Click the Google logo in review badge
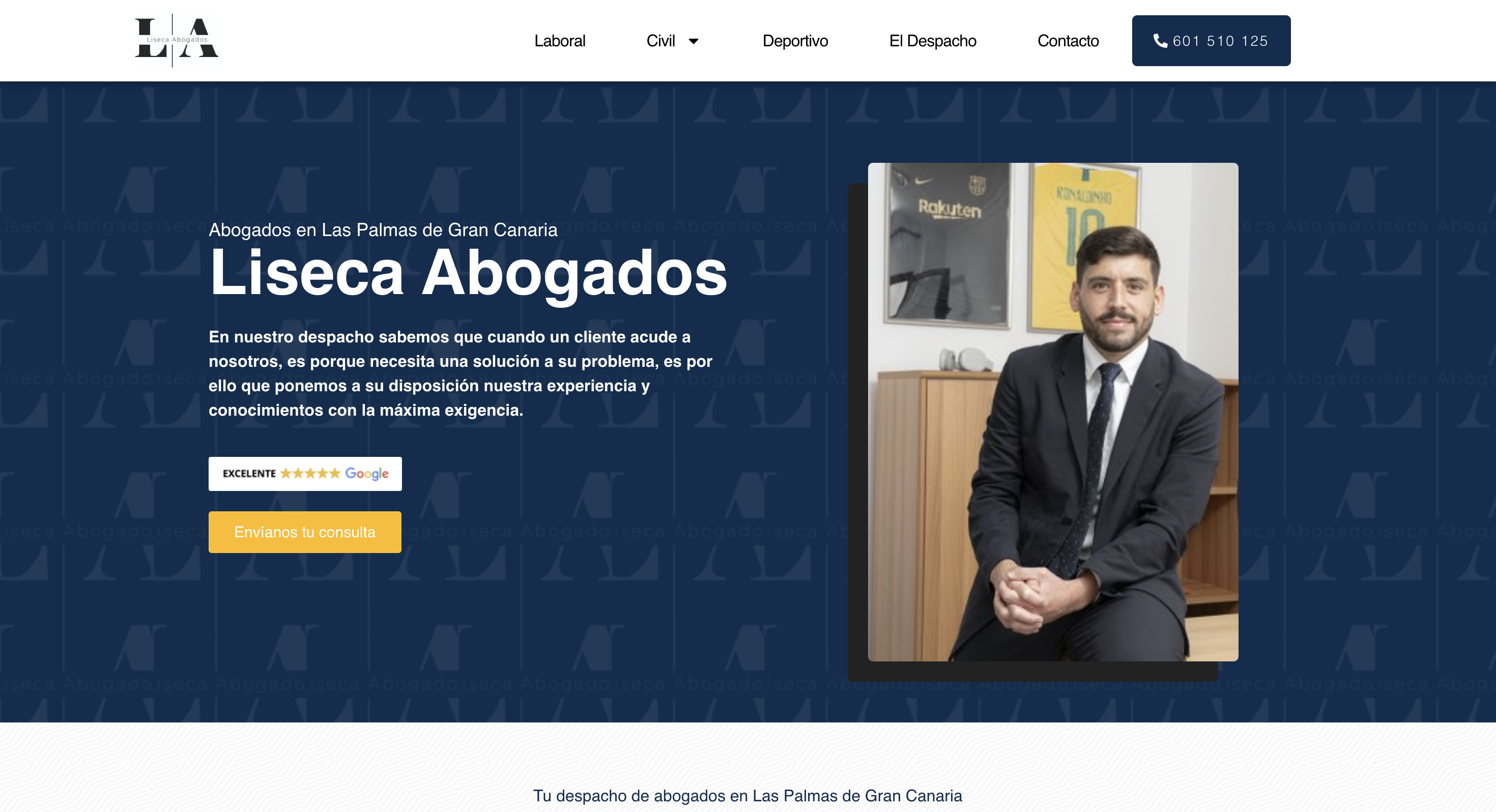 point(367,474)
